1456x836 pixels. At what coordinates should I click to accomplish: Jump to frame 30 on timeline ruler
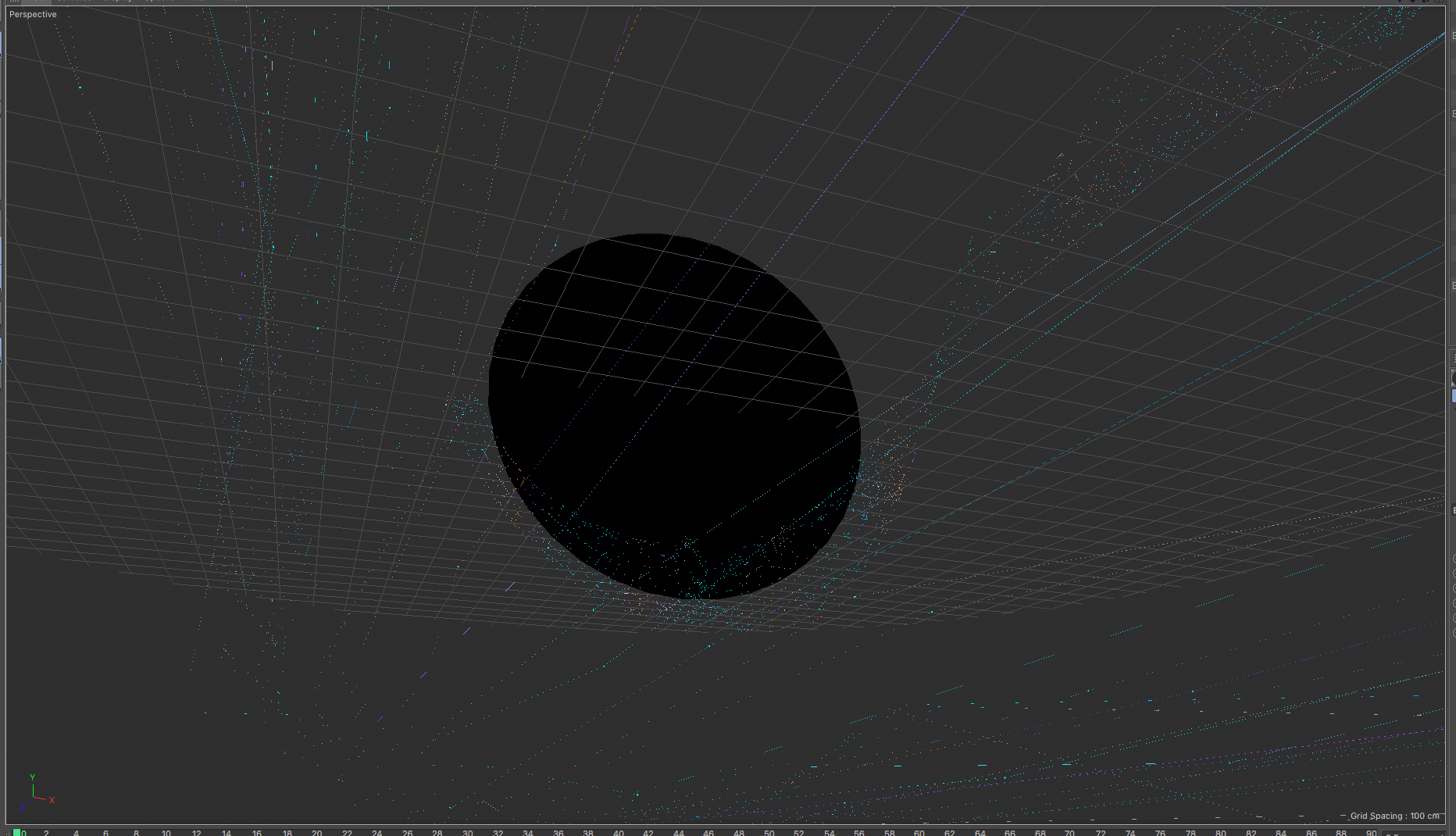point(468,833)
